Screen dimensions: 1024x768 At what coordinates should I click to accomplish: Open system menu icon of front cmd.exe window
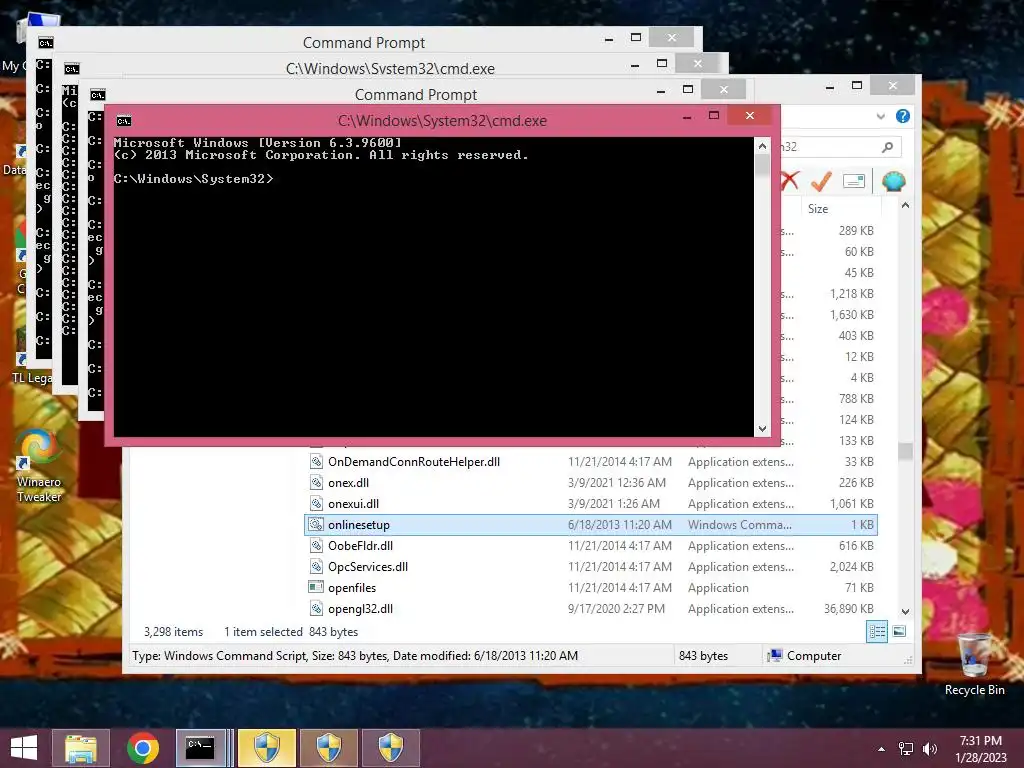coord(123,121)
